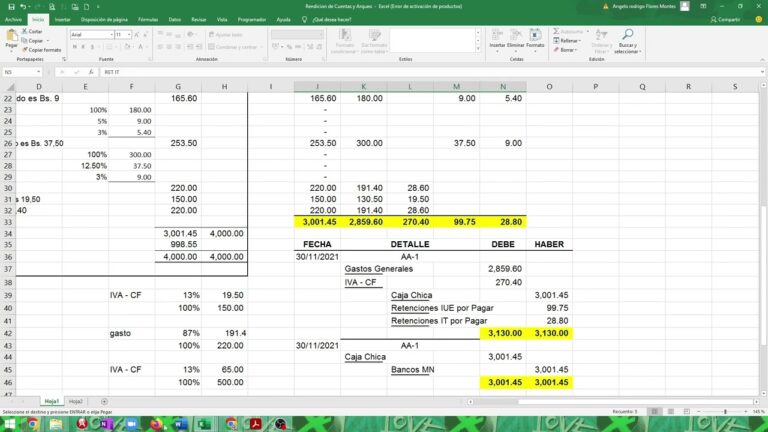Activate Copiar formato painter
Screen dimensions: 768x432
pyautogui.click(x=42, y=50)
